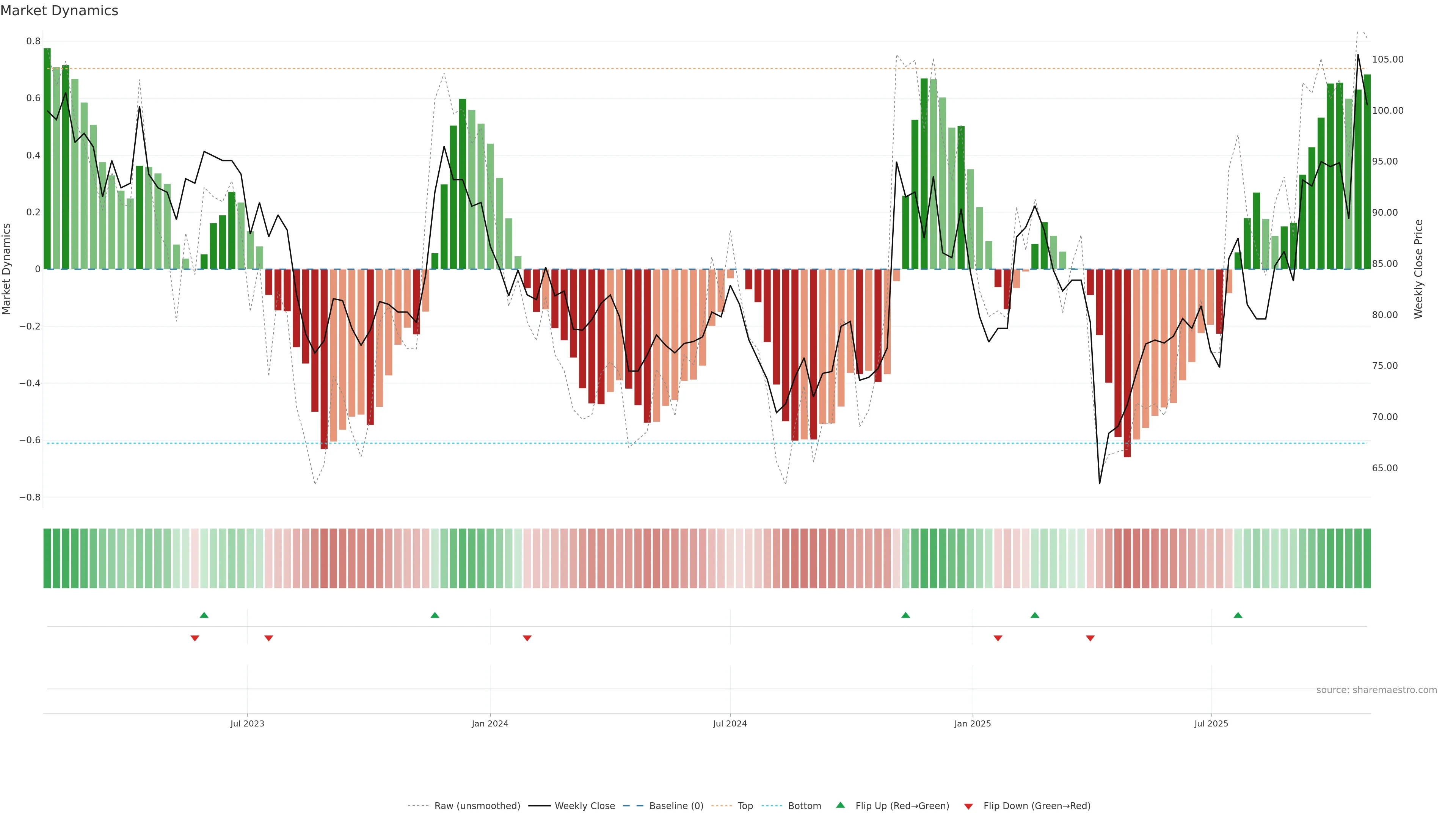Hide the Top threshold line via legend
1456x819 pixels.
pyautogui.click(x=745, y=806)
